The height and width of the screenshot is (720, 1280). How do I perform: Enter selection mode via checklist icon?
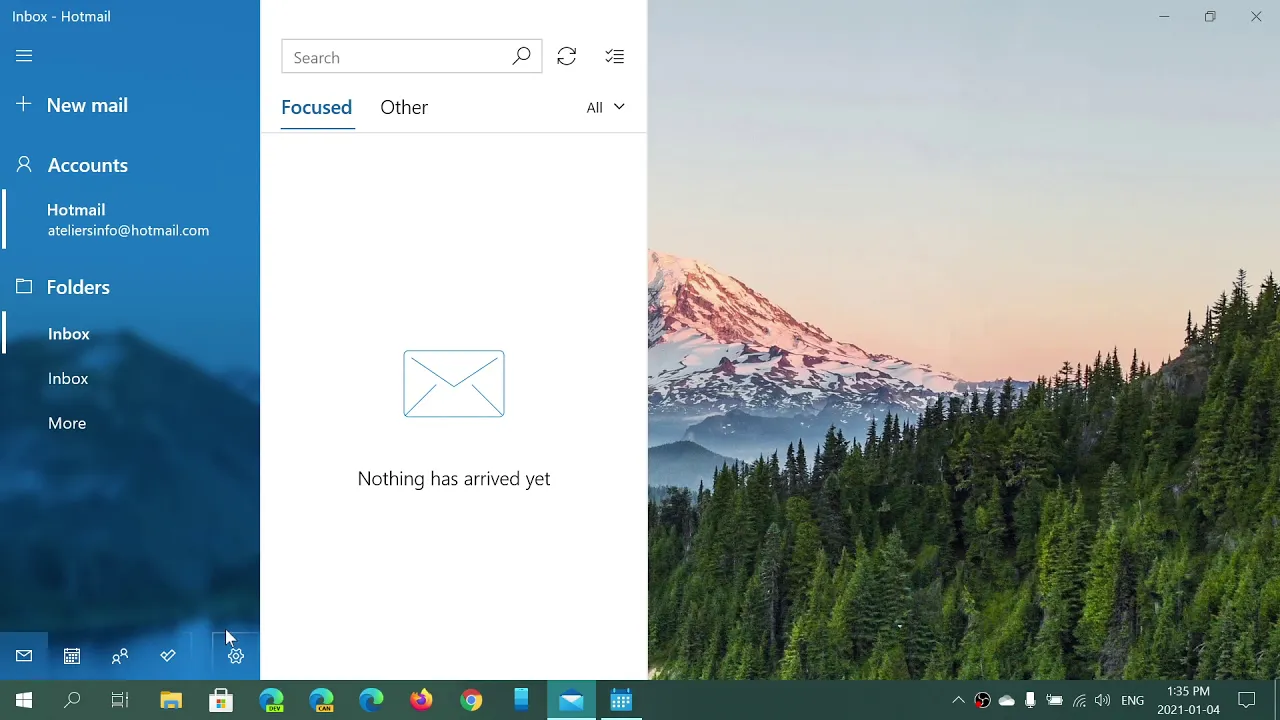pyautogui.click(x=615, y=57)
